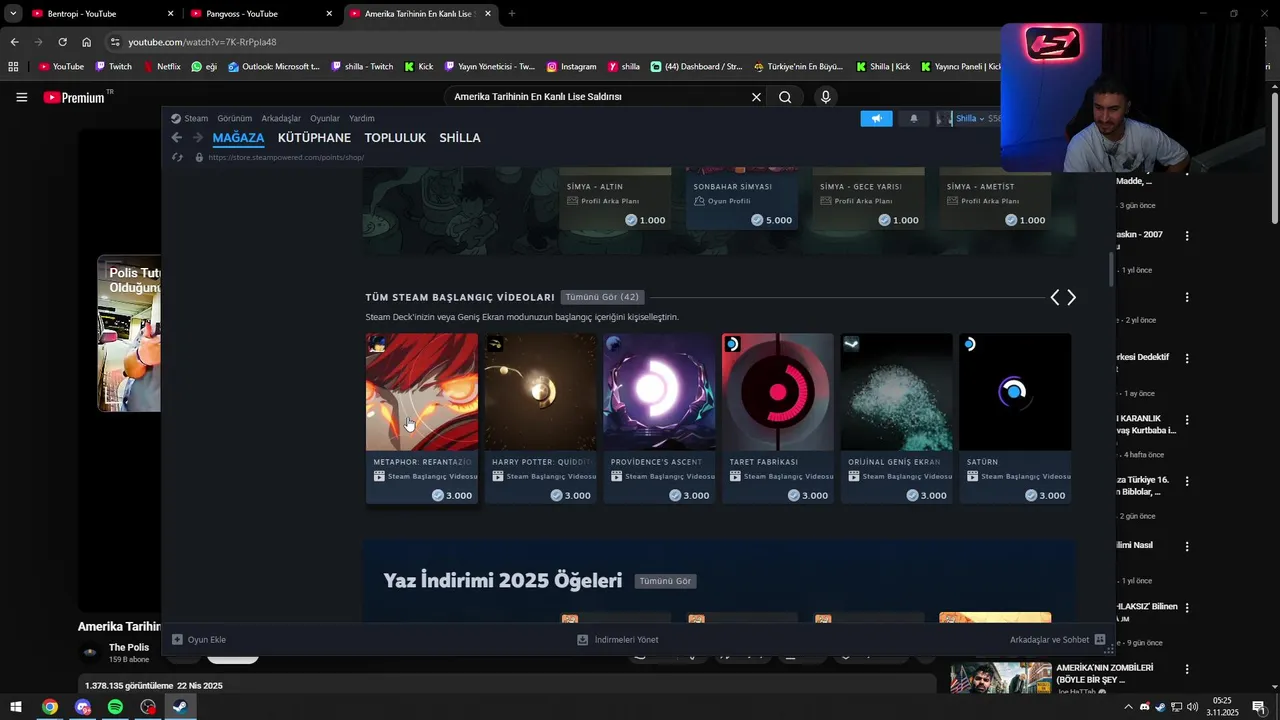1280x720 pixels.
Task: Click the Chrome address bar URL
Action: point(202,42)
